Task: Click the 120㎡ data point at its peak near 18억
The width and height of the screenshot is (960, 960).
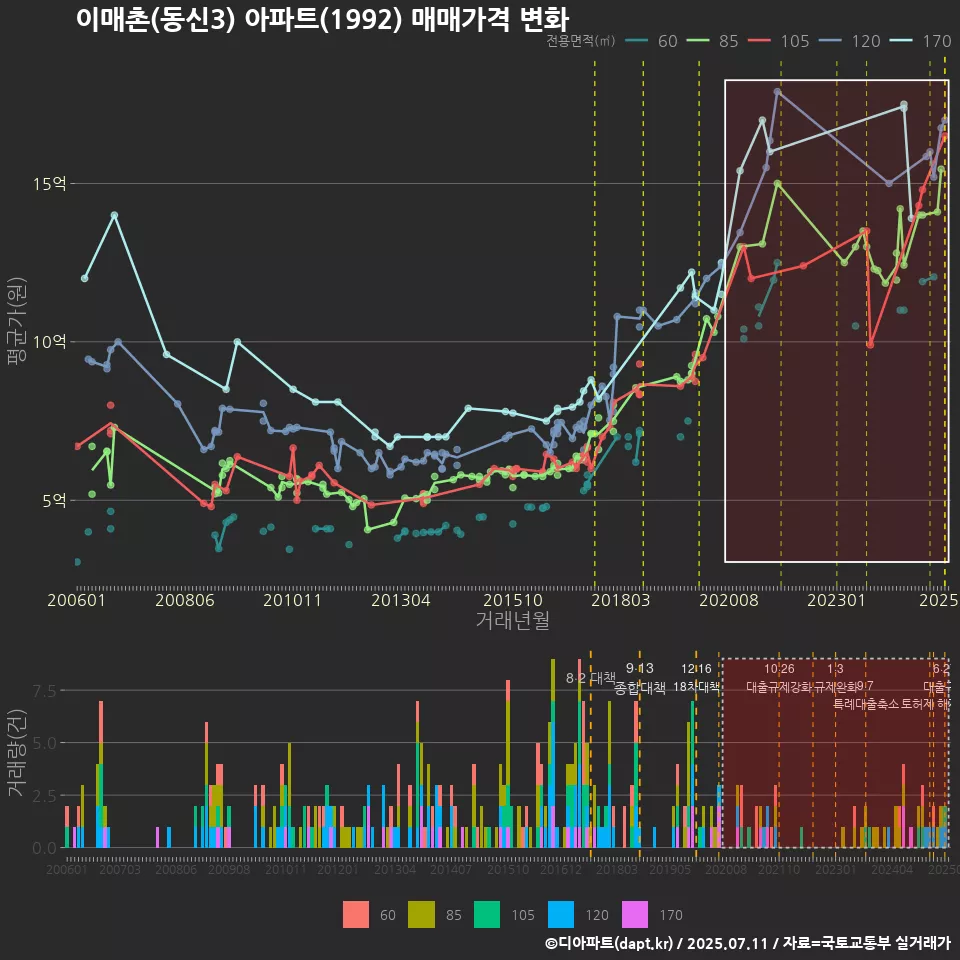Action: coord(777,92)
